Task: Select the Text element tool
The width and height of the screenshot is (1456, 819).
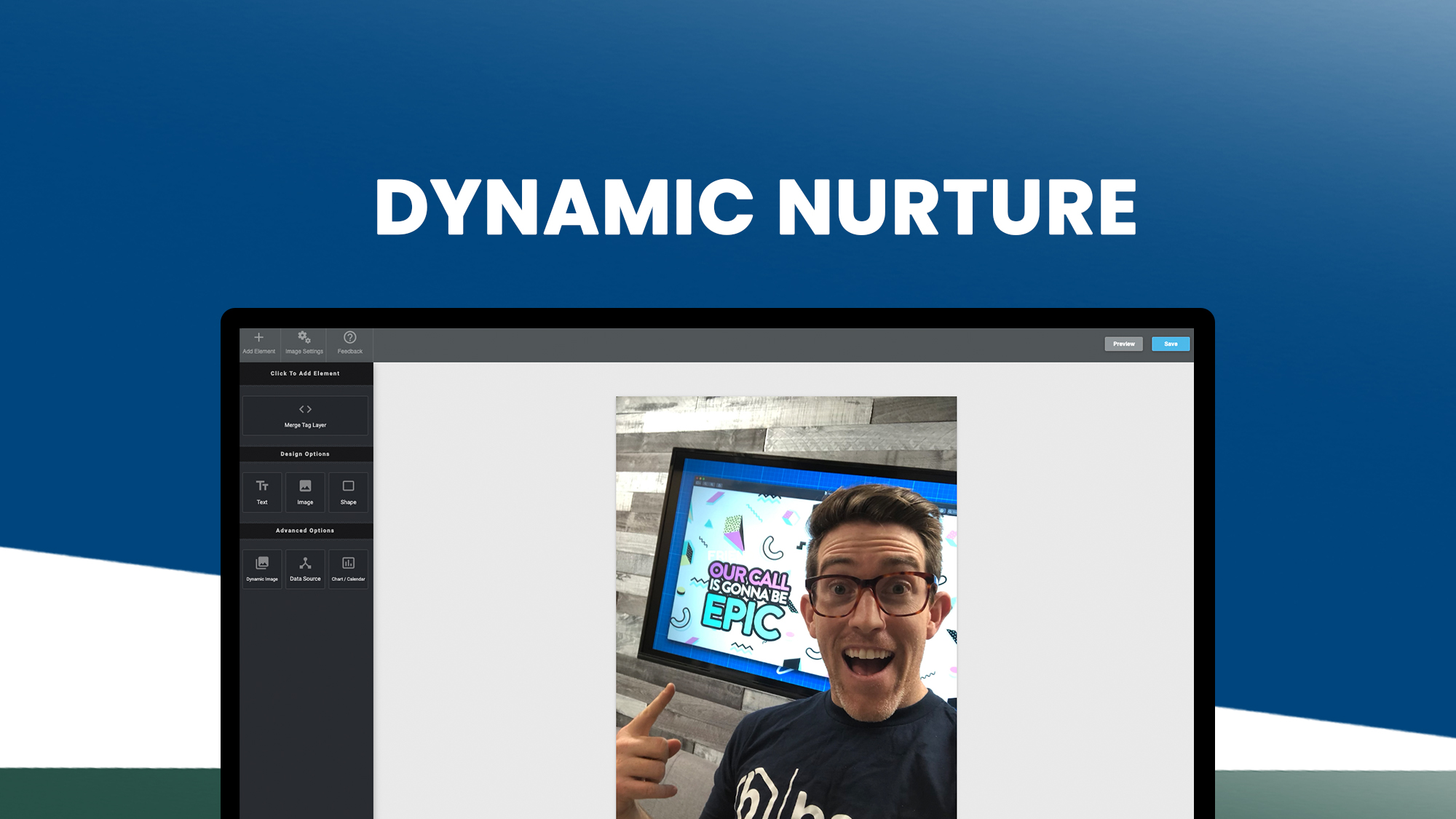Action: point(262,492)
